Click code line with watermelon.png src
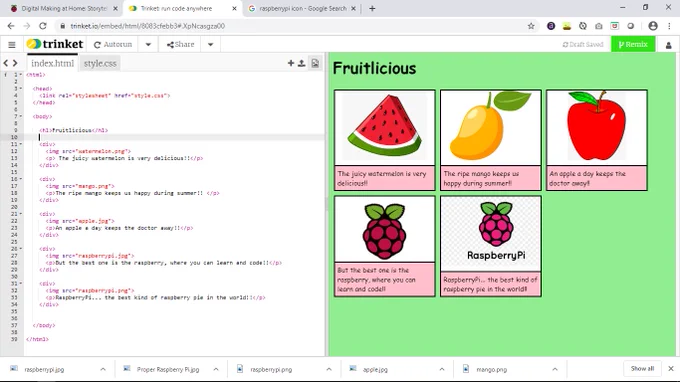Viewport: 680px width, 382px height. click(88, 151)
